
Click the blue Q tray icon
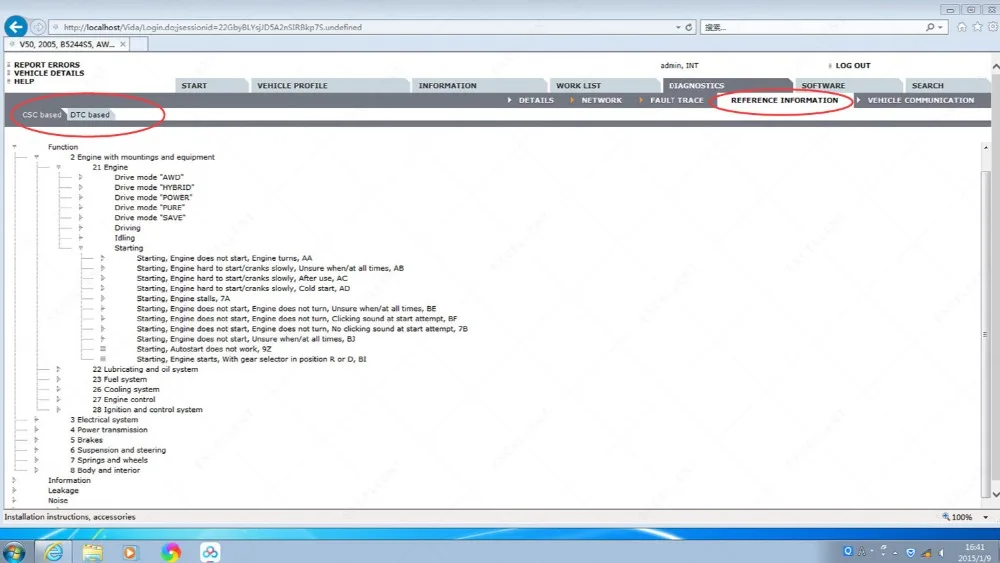tap(848, 552)
